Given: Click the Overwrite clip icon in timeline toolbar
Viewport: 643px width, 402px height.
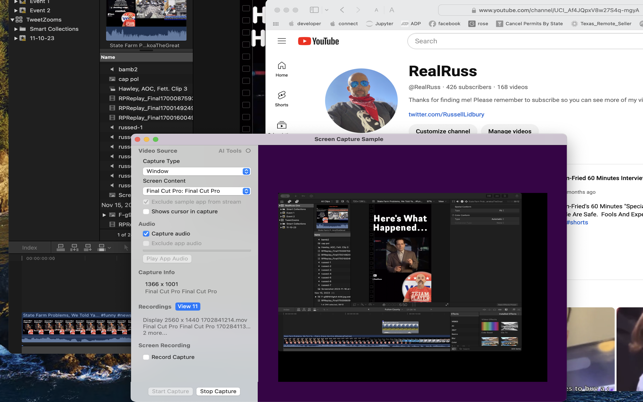Looking at the screenshot, I should 101,247.
